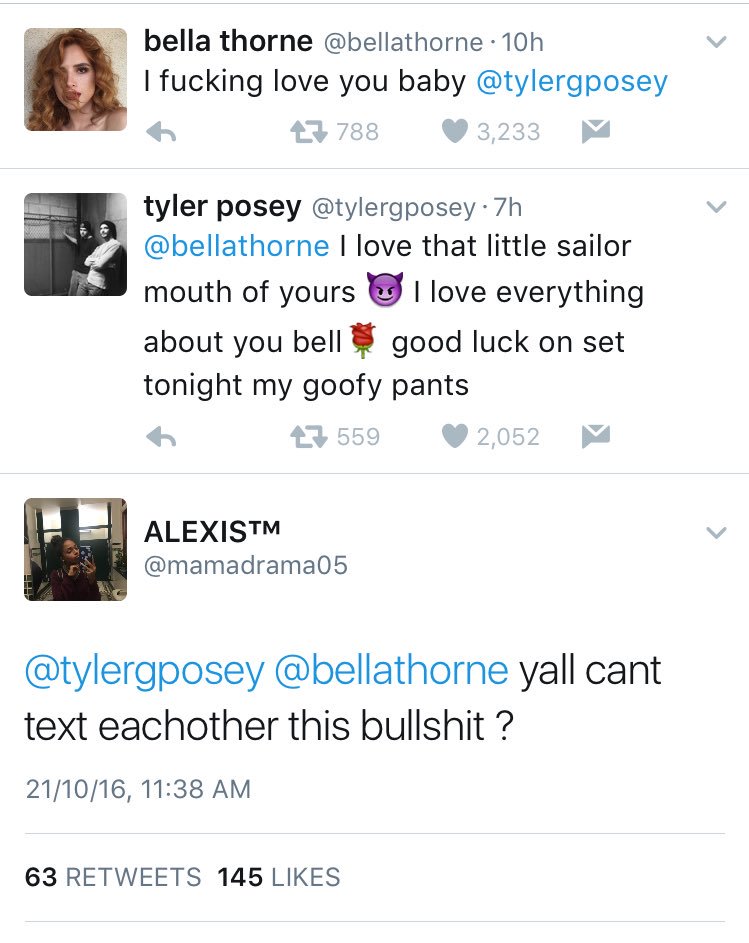The height and width of the screenshot is (943, 749).
Task: Like tyler posey's tweet with 2,052 likes
Action: [455, 437]
